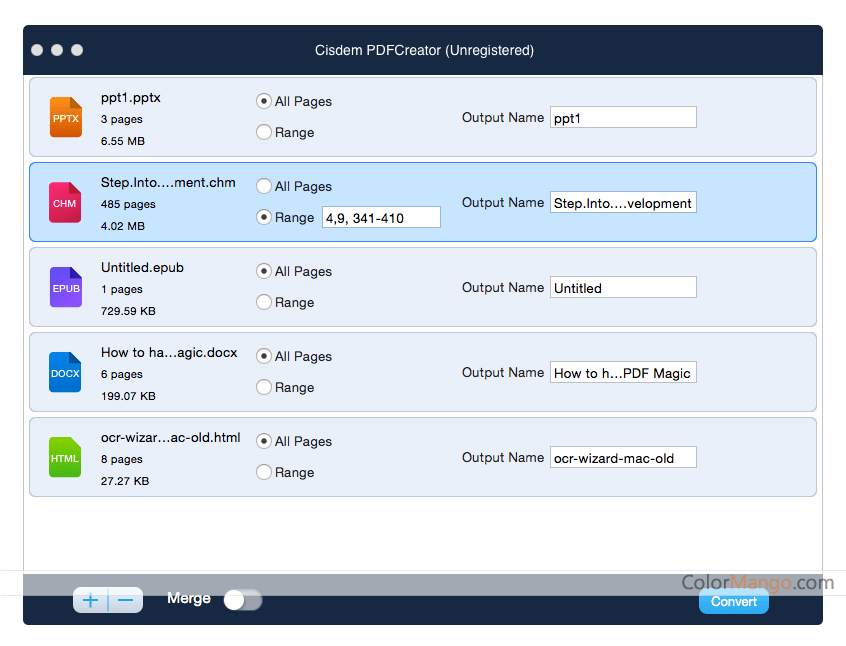Click the '3 pages' count text
The image size is (846, 646).
121,119
